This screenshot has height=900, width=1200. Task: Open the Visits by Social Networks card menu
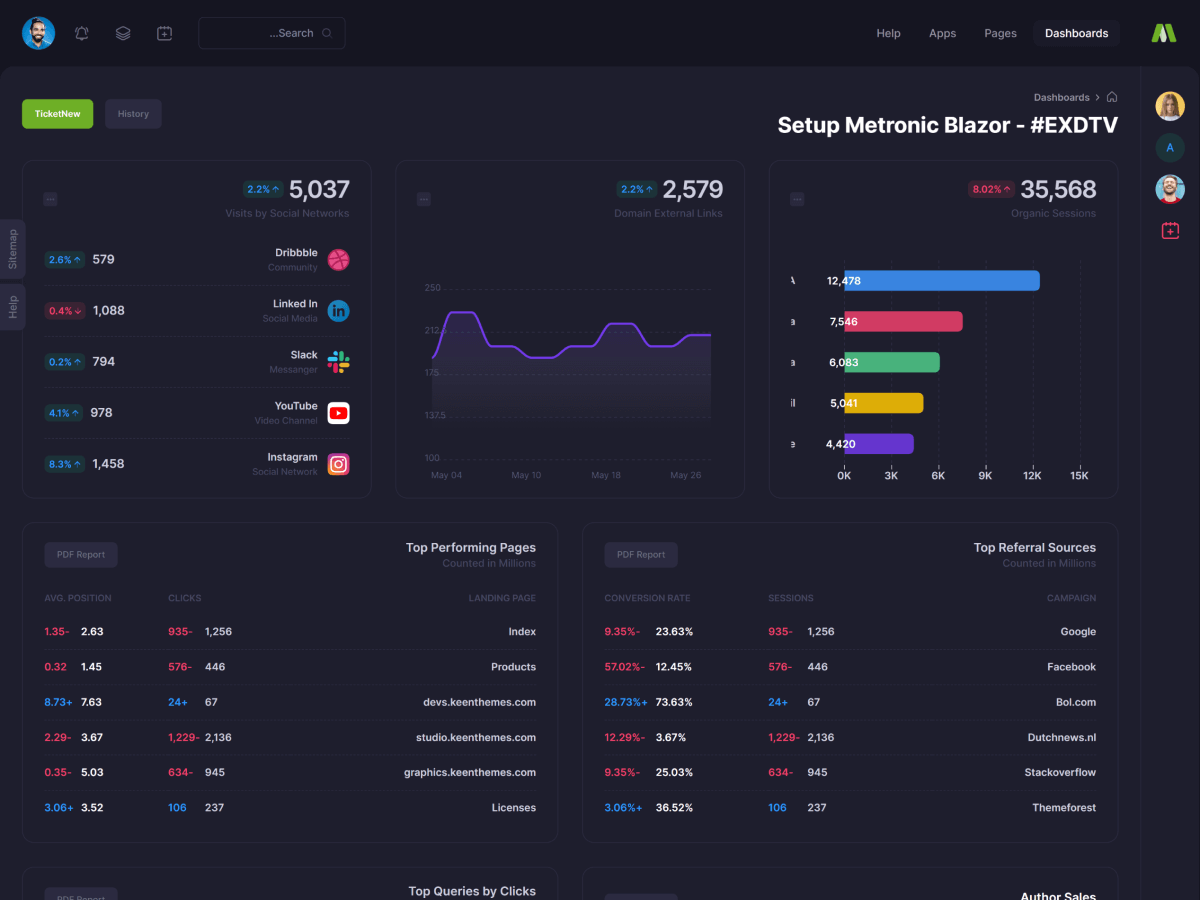50,199
